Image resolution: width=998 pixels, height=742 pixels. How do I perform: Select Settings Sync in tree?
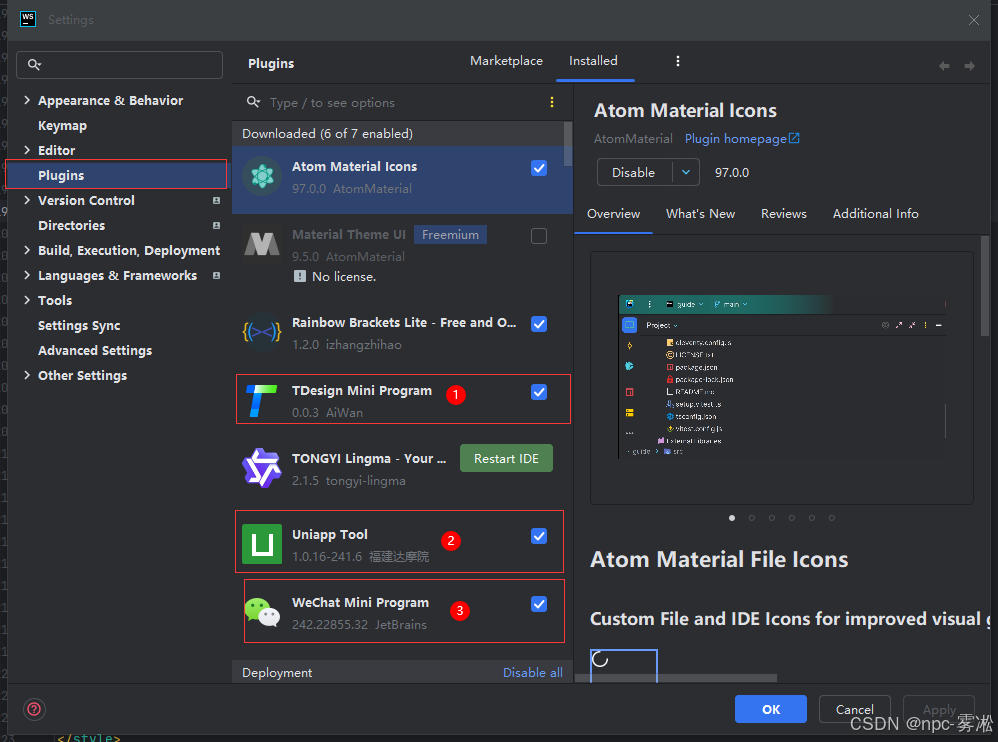coord(79,325)
